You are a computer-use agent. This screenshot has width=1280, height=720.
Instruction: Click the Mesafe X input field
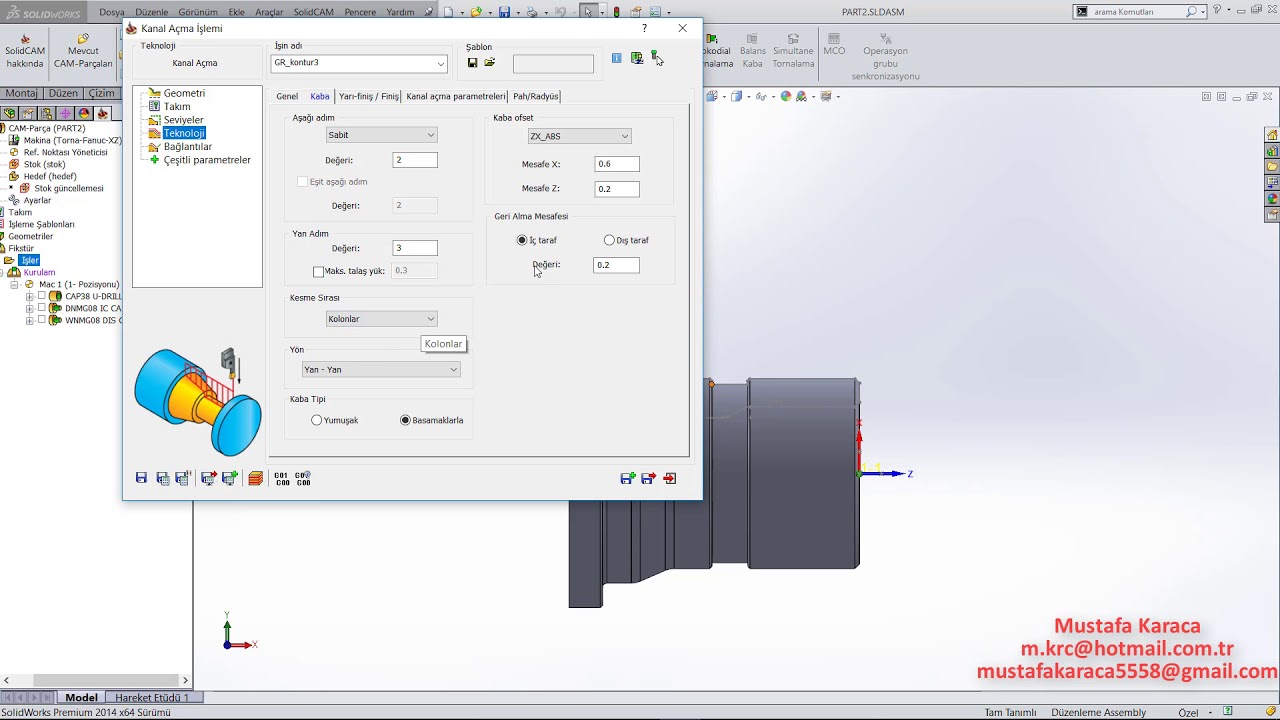point(617,164)
